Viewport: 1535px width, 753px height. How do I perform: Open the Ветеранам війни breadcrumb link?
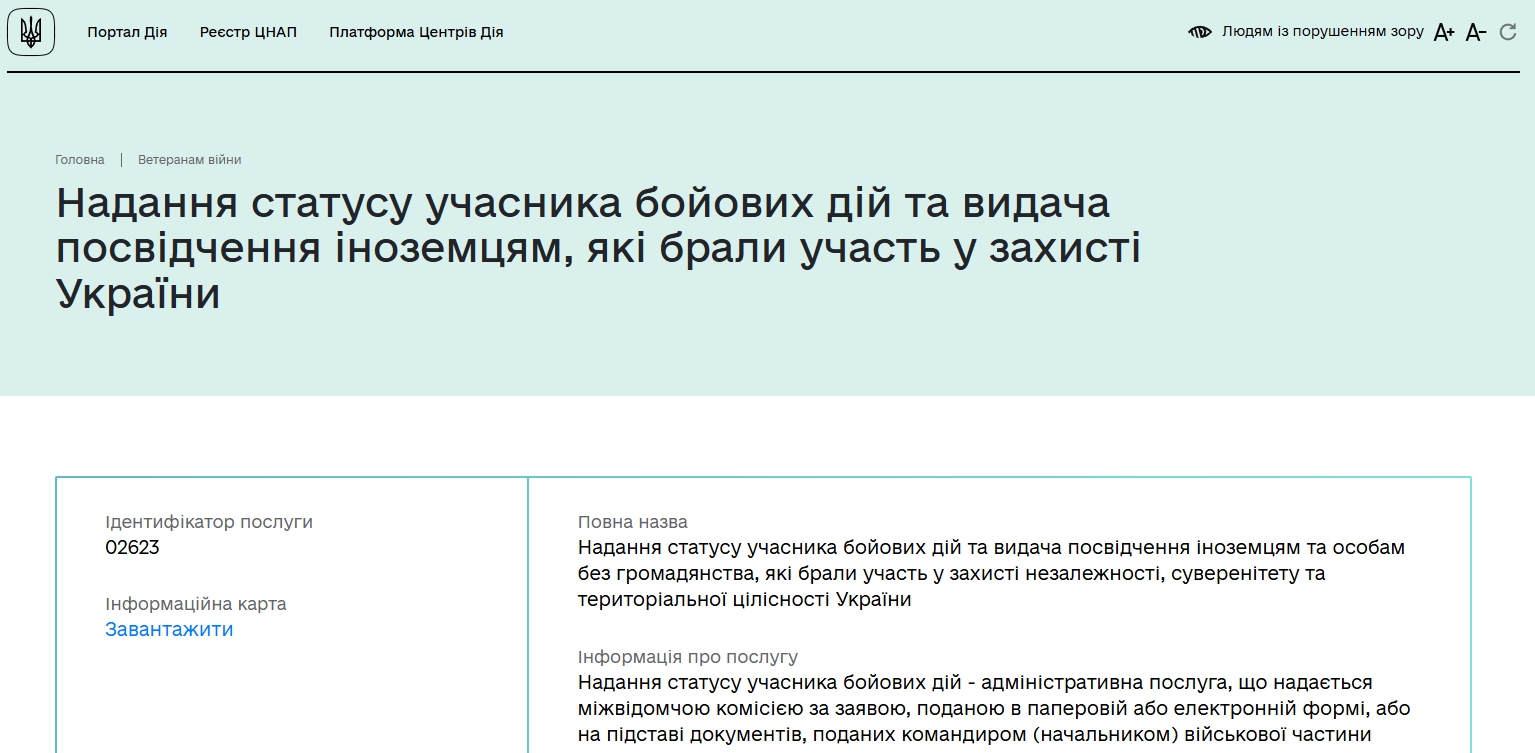point(187,159)
